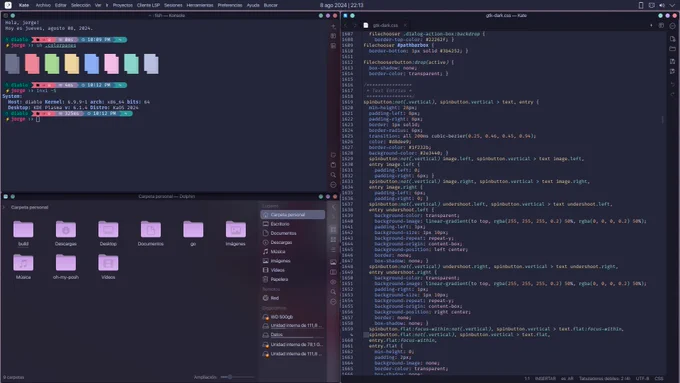Click the KDE Connect phone tray icon
Image resolution: width=680 pixels, height=383 pixels.
tap(641, 5)
